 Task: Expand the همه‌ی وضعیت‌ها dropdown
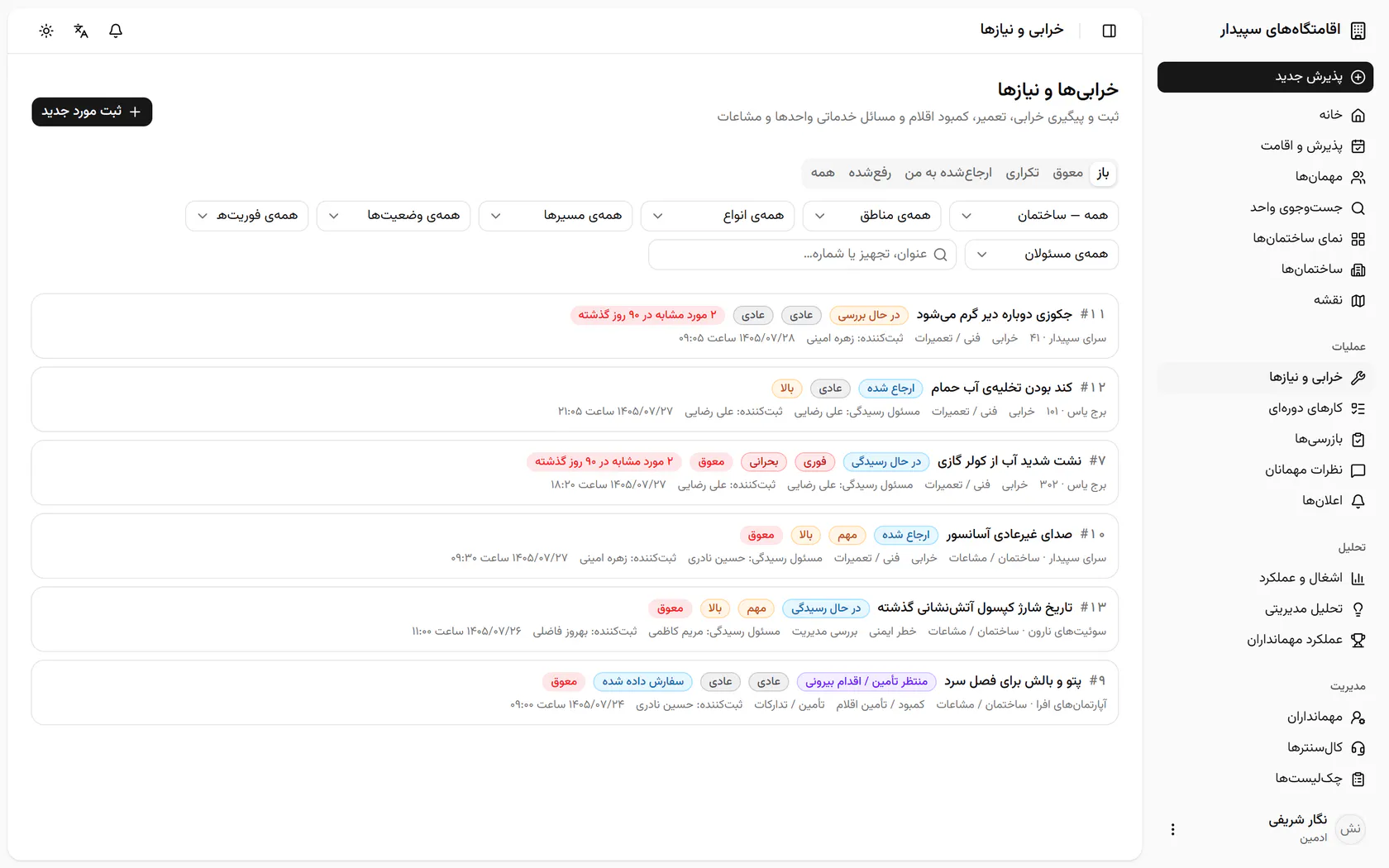pyautogui.click(x=394, y=216)
